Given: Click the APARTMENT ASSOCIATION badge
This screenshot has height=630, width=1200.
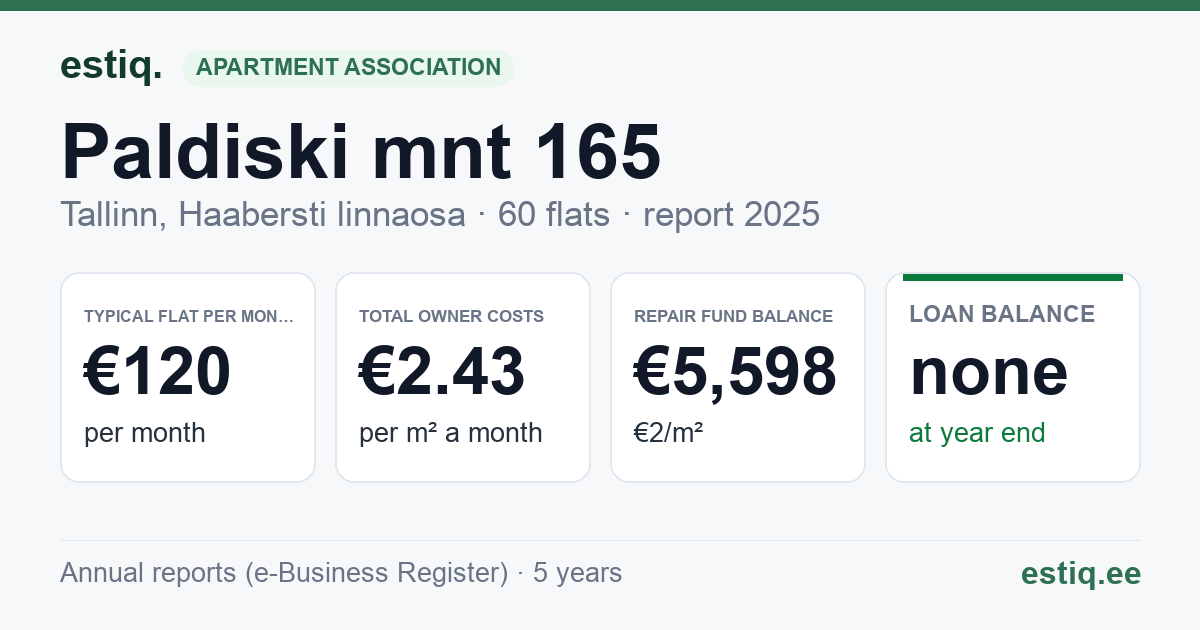Looking at the screenshot, I should (x=348, y=67).
